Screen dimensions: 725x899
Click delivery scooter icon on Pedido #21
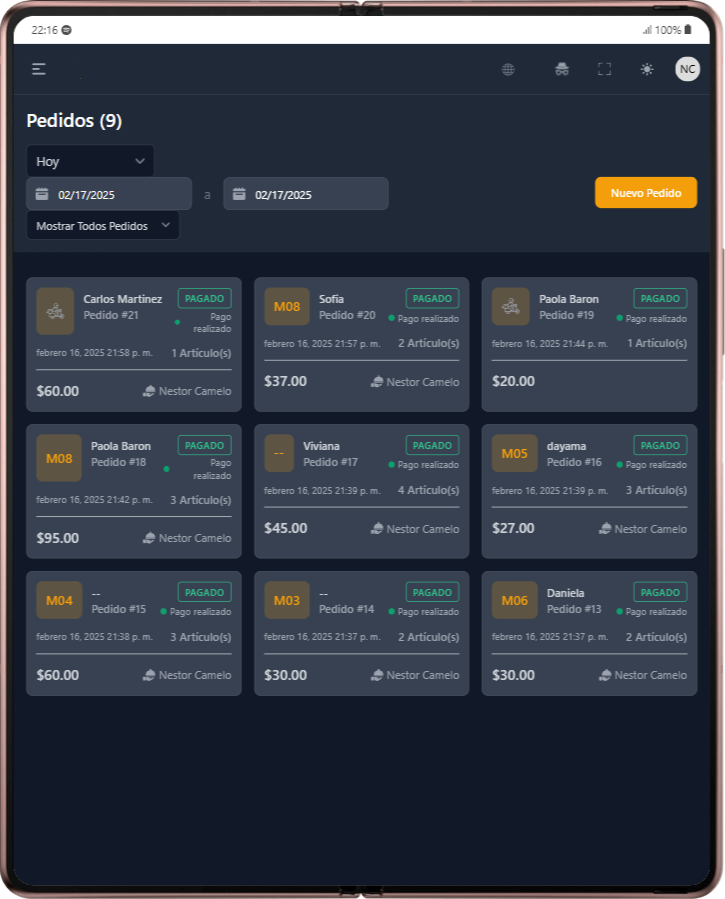[55, 311]
